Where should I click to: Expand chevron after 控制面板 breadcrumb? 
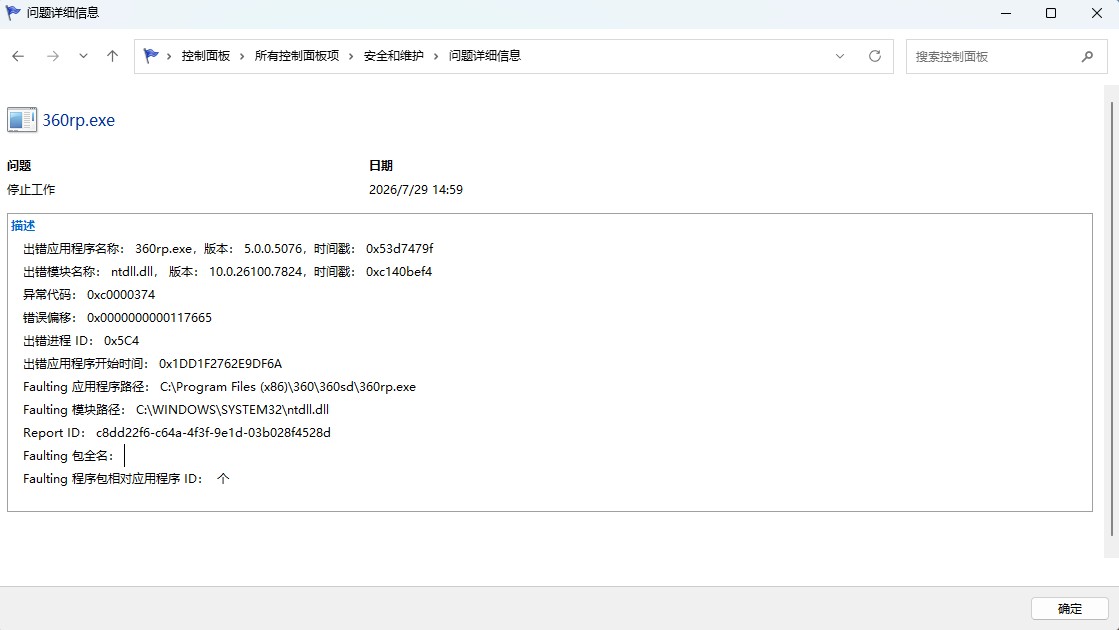[242, 56]
